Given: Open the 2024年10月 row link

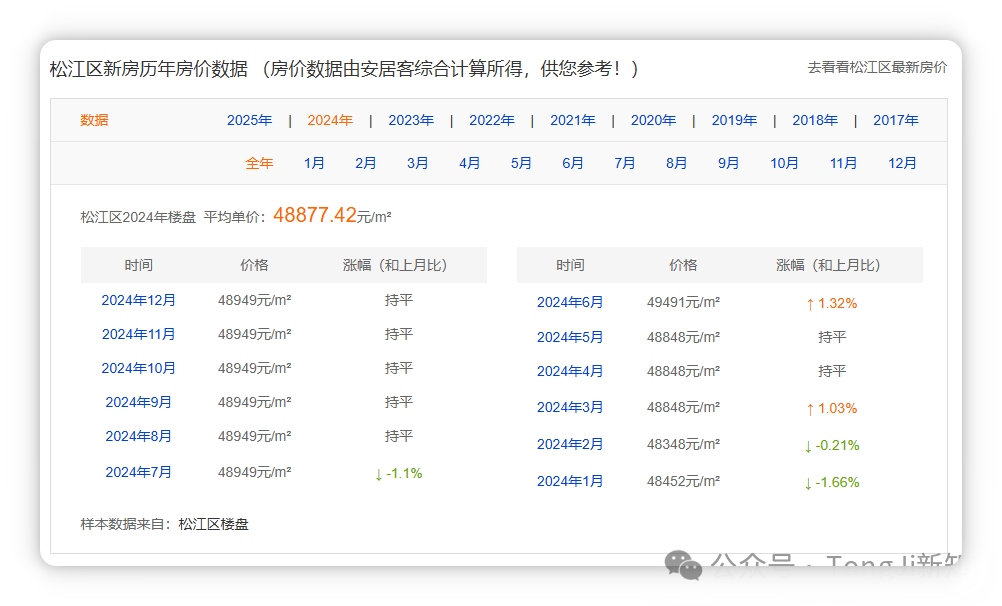Looking at the screenshot, I should (x=138, y=368).
